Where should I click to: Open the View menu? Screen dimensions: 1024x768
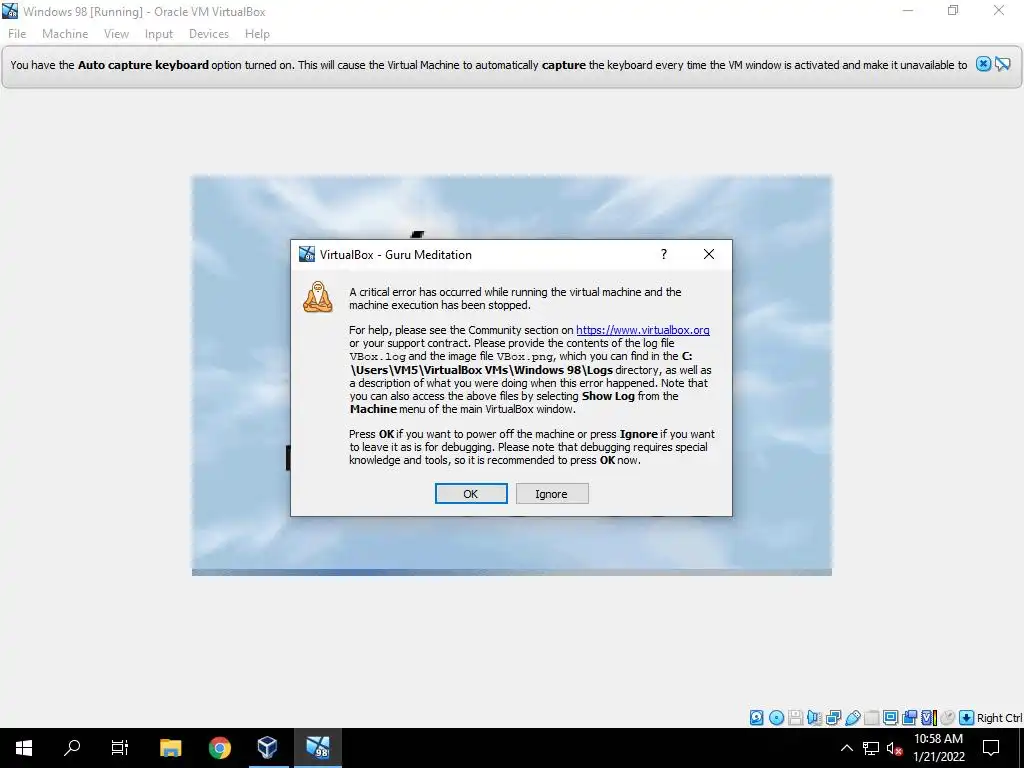click(116, 34)
